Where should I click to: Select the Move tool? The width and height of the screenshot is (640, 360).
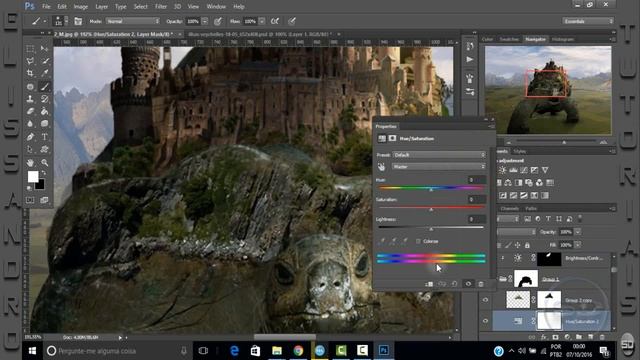coord(44,49)
